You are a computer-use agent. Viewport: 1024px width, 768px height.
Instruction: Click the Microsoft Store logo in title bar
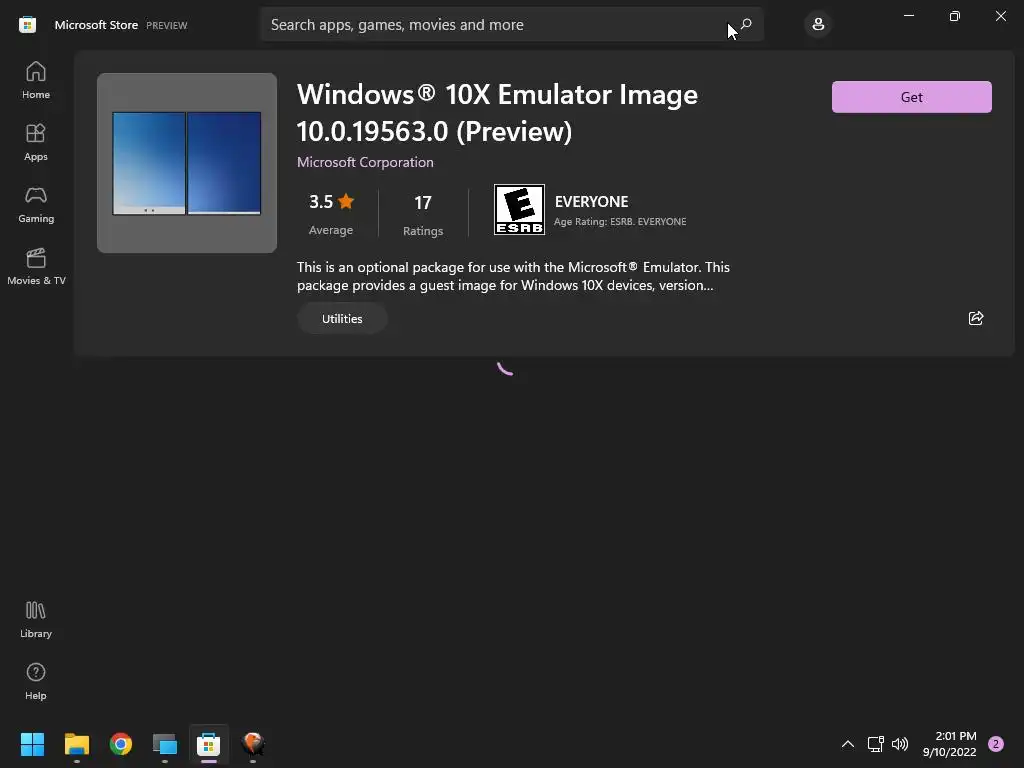click(27, 25)
